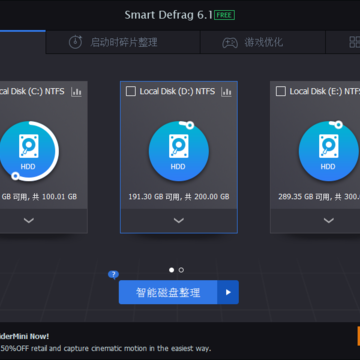Click the 50%OFF retail advertisement text
Screen dimensions: 360x360
pos(106,349)
